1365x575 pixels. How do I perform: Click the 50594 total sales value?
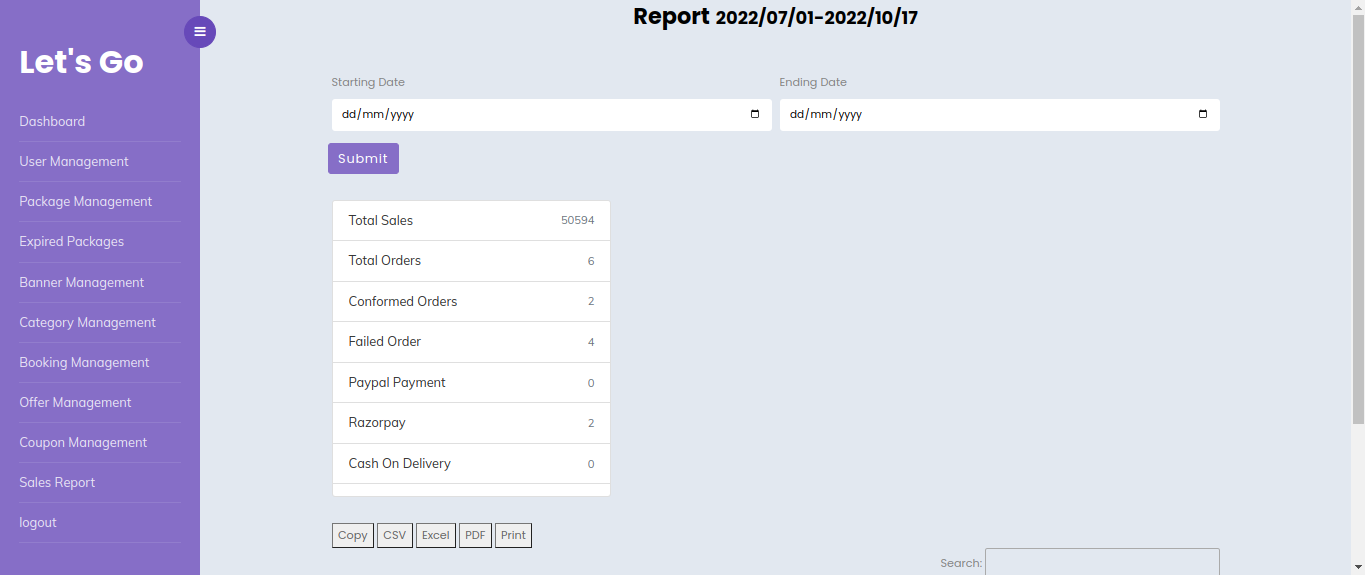click(x=578, y=220)
